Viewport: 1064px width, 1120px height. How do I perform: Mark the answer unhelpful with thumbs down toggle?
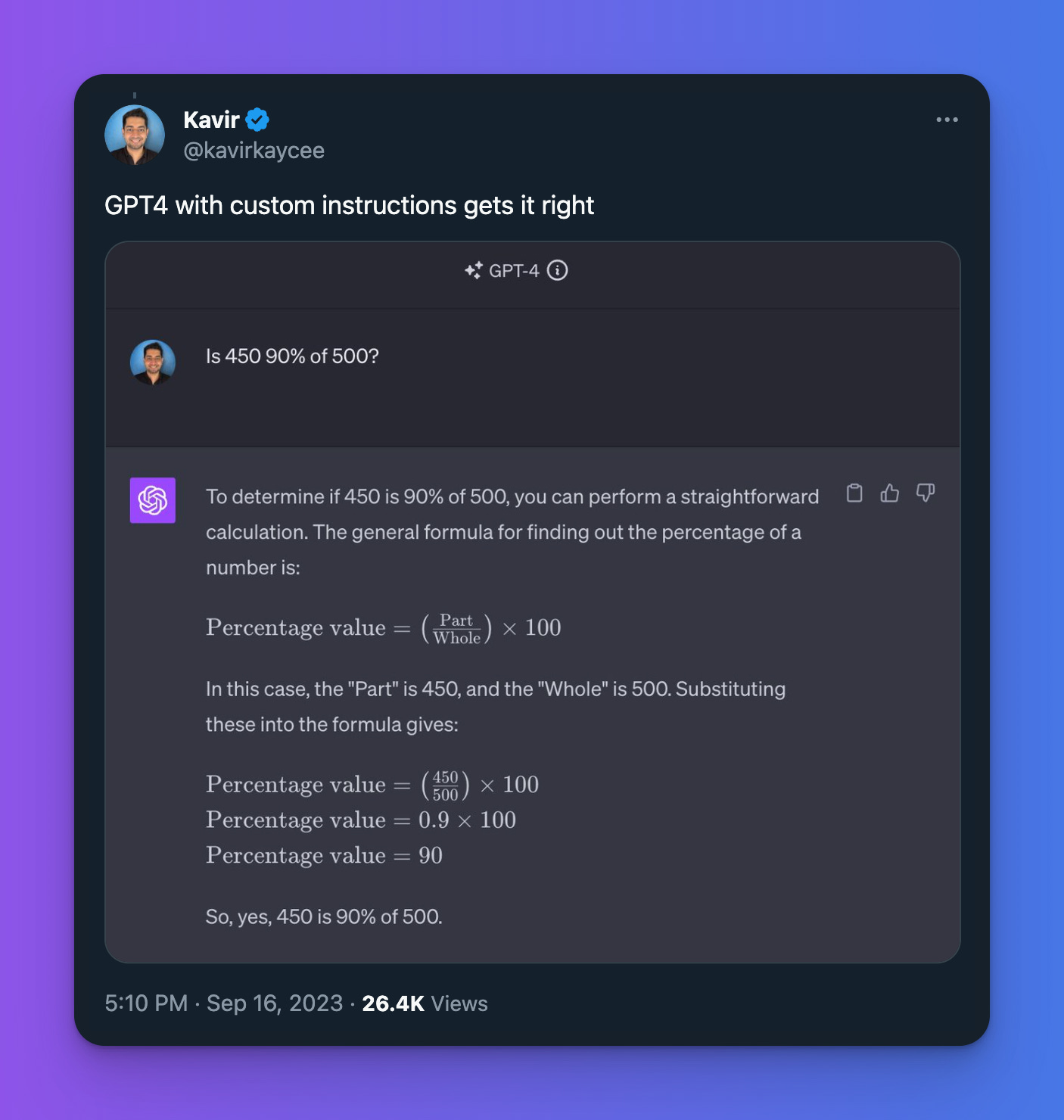point(926,493)
